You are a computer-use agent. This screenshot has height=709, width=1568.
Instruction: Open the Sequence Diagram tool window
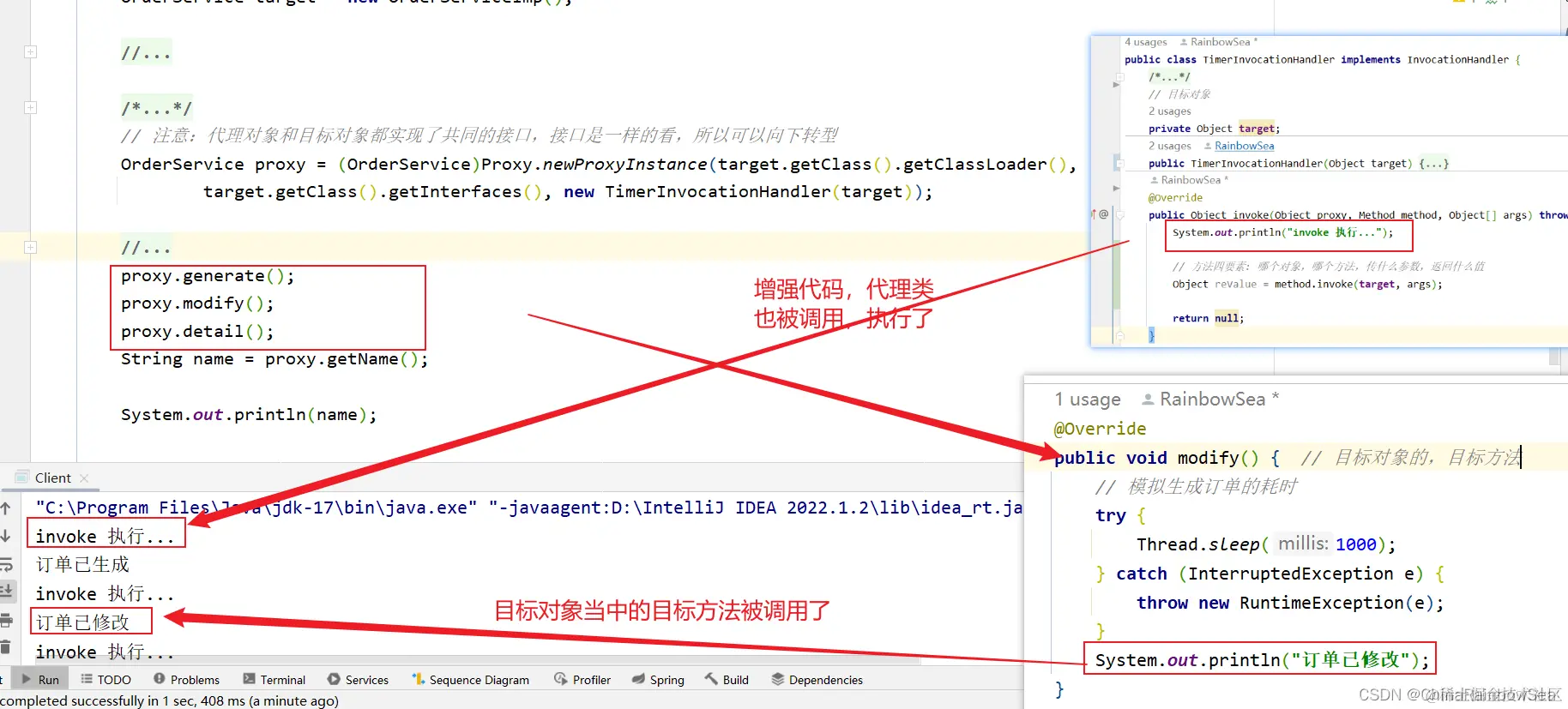(x=470, y=679)
